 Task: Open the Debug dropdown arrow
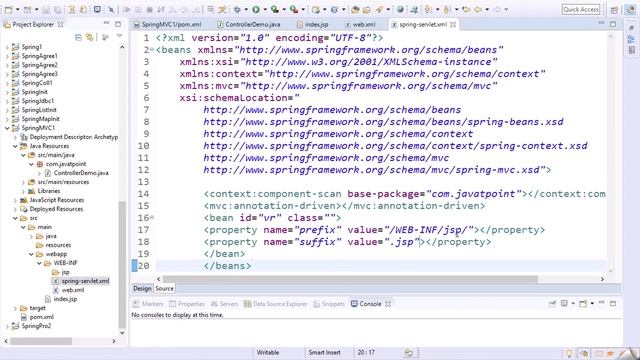click(245, 9)
